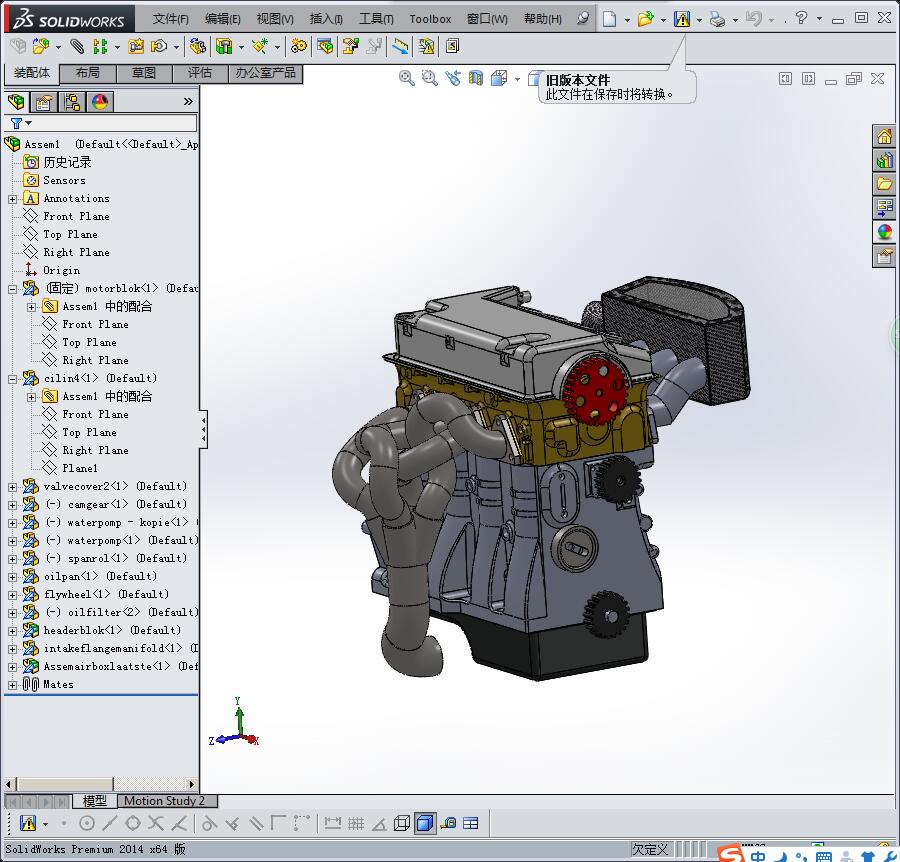Screen dimensions: 900x862
Task: Click the Print icon in top toolbar
Action: tap(717, 19)
